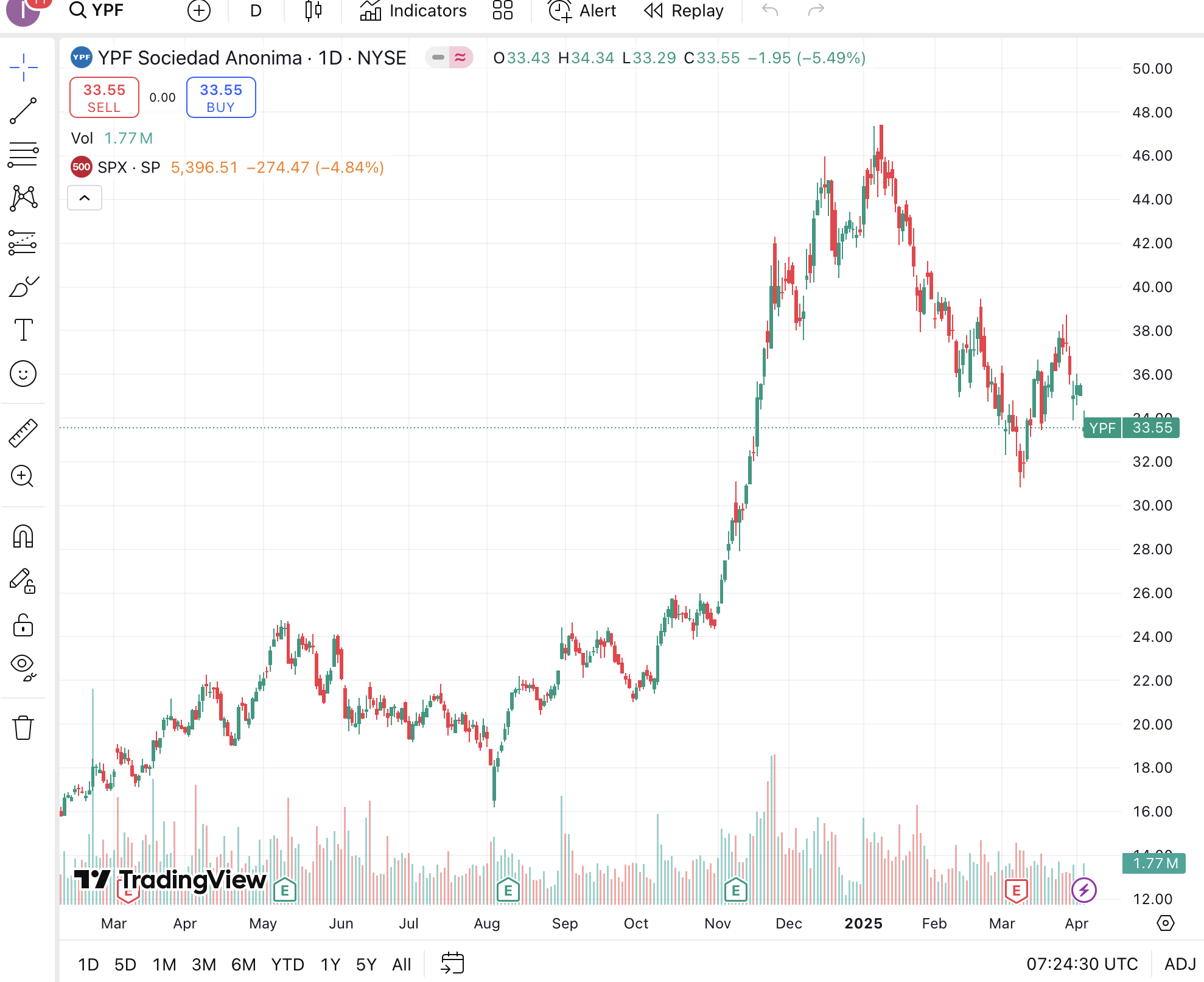Select the ruler measure tool
1204x982 pixels.
pos(24,433)
